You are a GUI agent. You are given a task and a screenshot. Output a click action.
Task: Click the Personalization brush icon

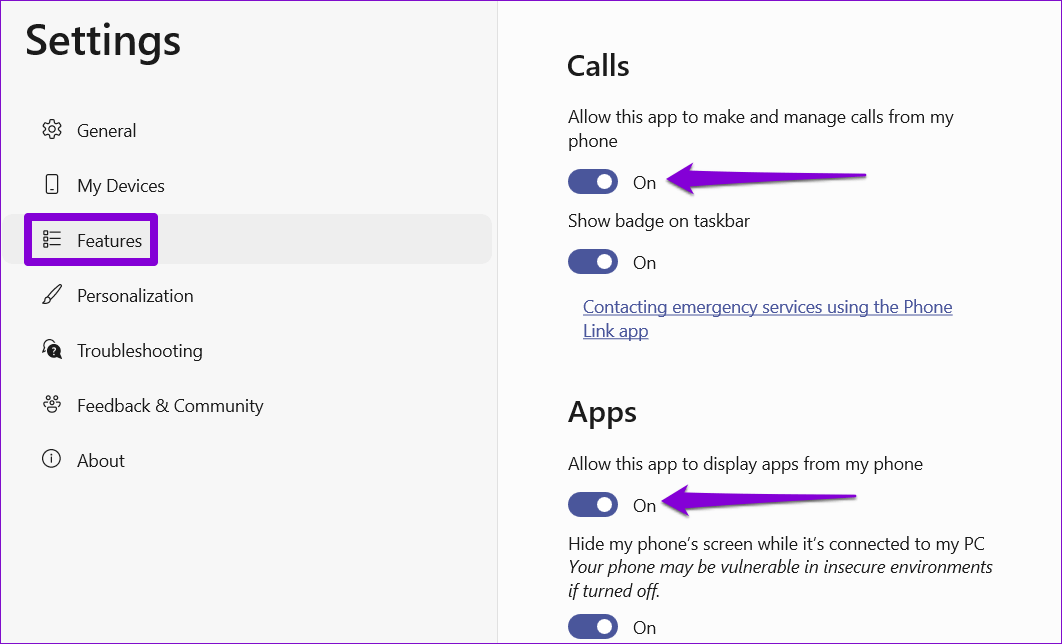52,295
